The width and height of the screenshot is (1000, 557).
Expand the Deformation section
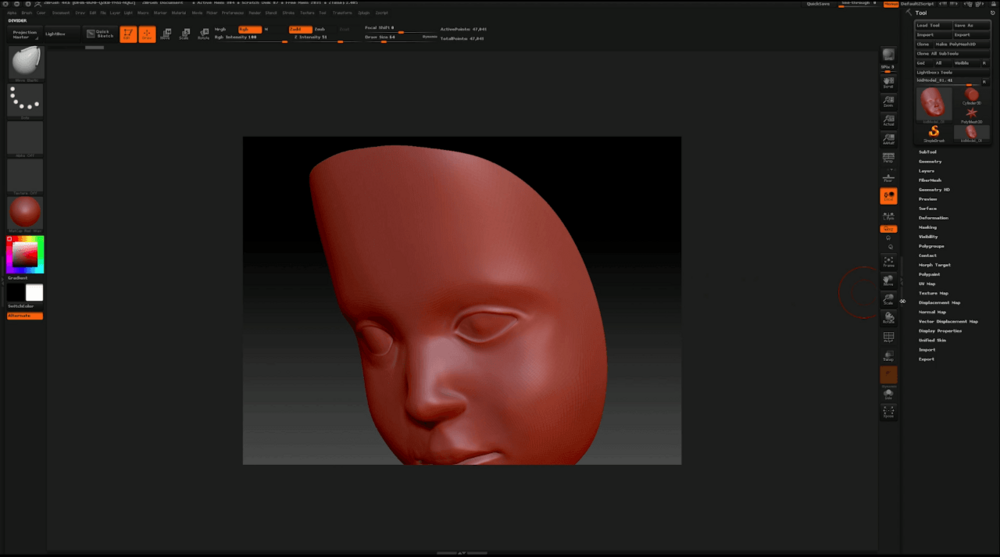click(933, 218)
